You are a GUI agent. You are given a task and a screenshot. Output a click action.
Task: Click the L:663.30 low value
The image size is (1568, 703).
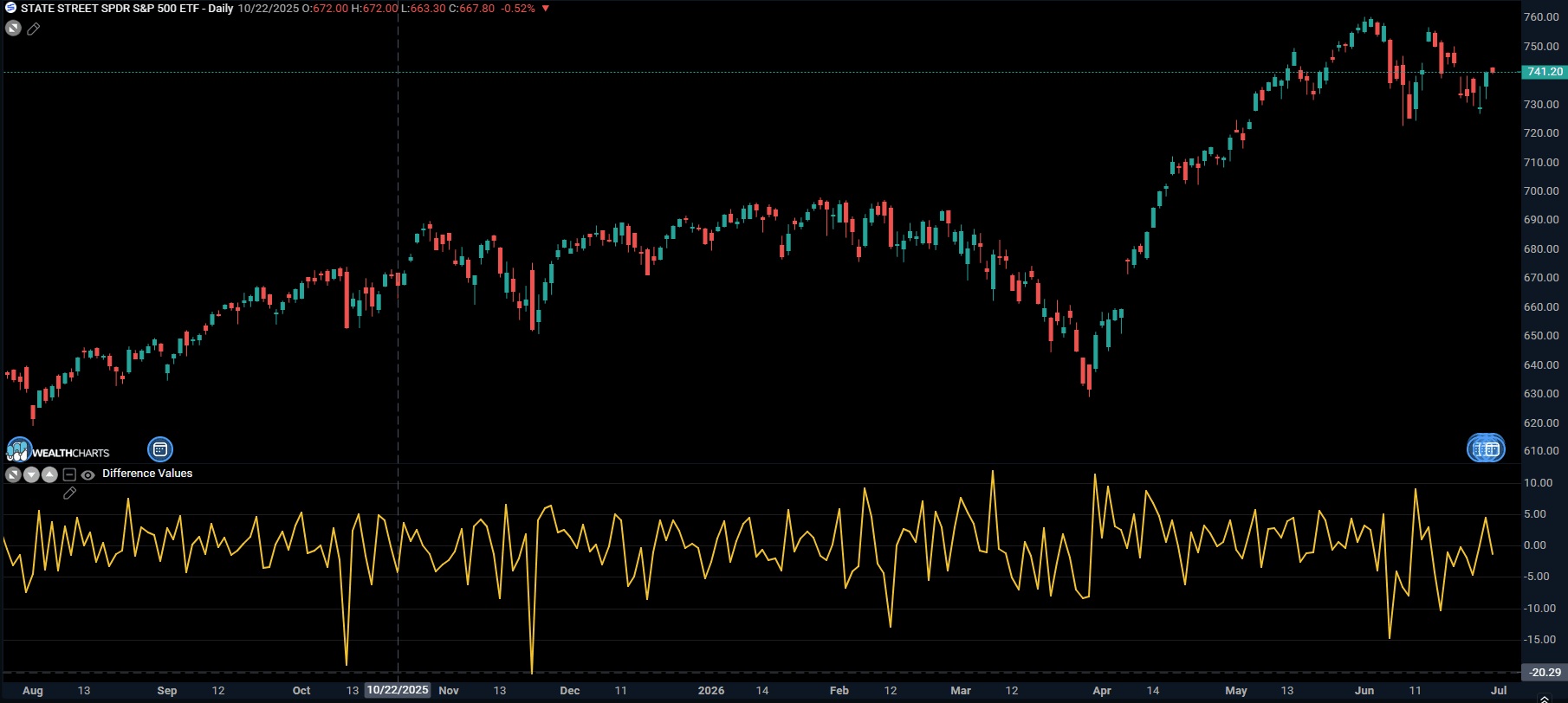point(424,8)
